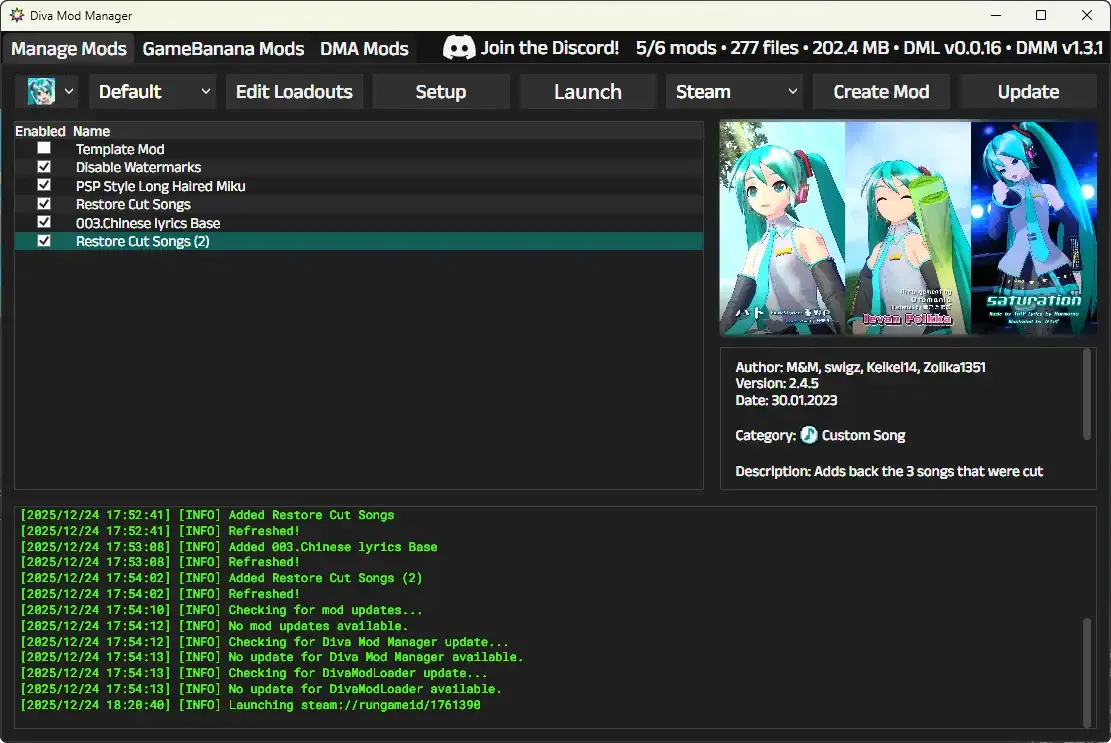Click Create Mod
This screenshot has width=1111, height=743.
coord(880,91)
